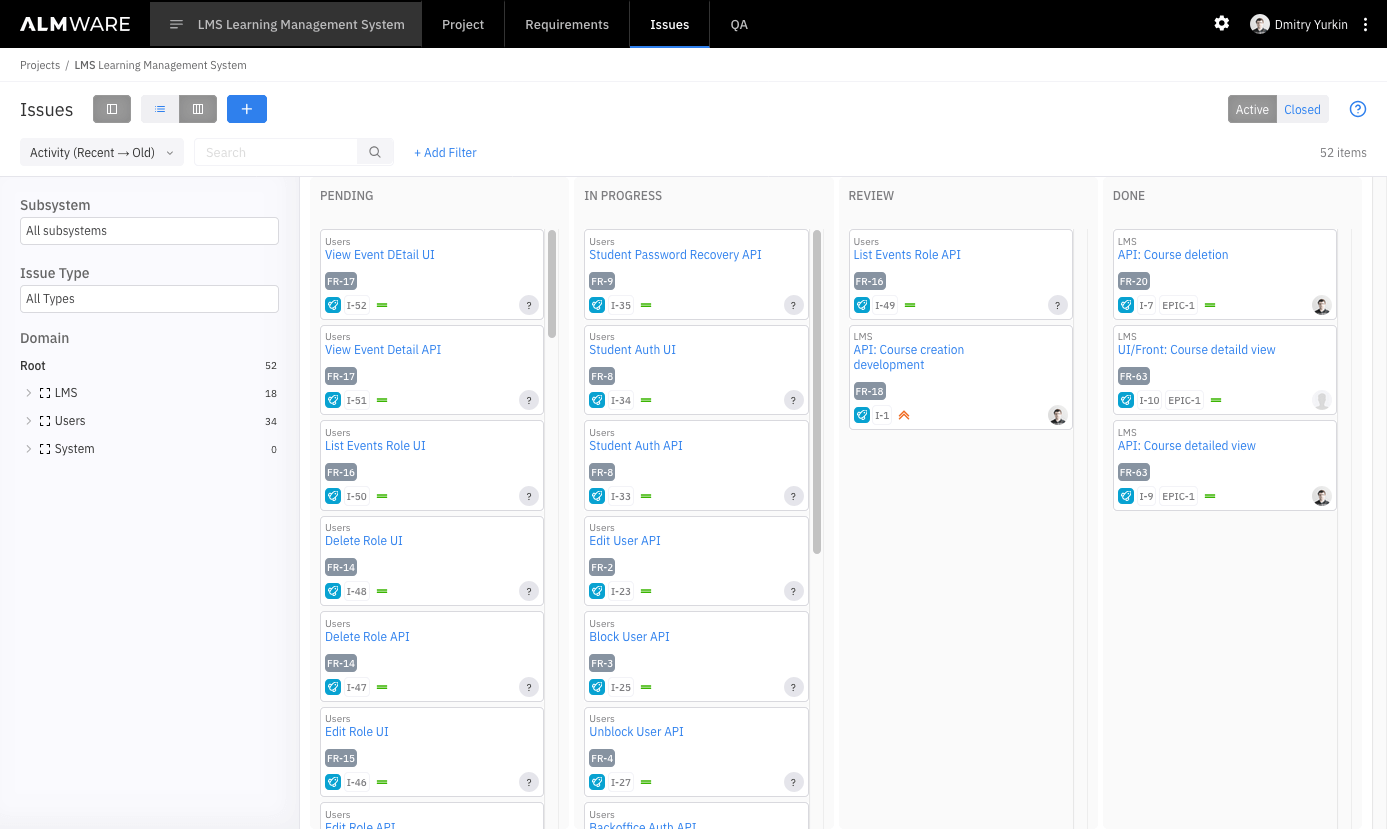Click the FR-9 requirement tag

coord(602,281)
